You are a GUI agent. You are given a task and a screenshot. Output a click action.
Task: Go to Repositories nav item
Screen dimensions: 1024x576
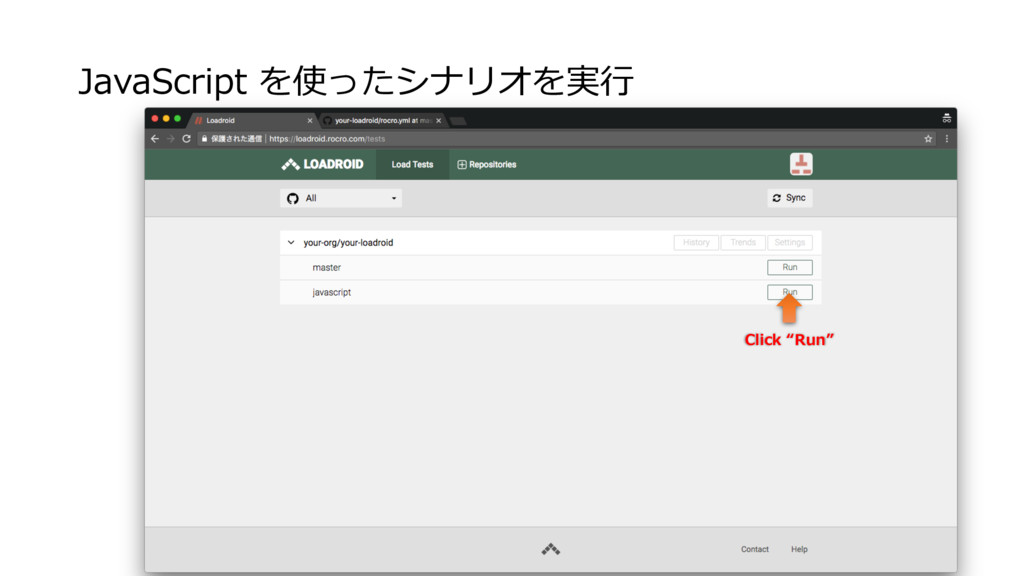coord(487,165)
